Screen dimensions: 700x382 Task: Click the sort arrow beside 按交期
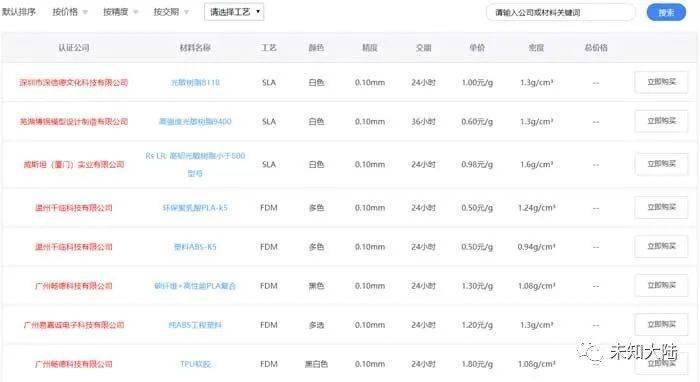pos(186,12)
